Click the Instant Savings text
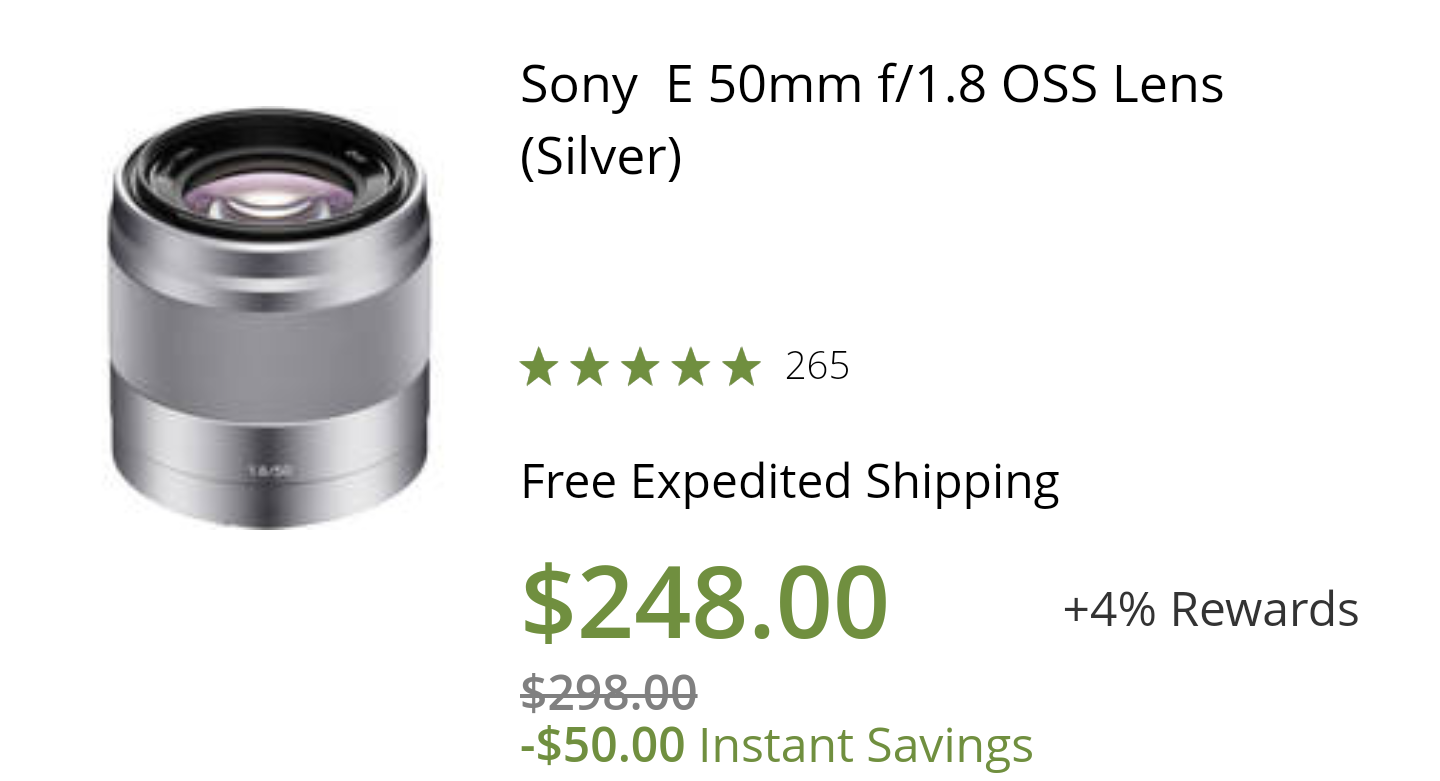1440x781 pixels. 865,747
